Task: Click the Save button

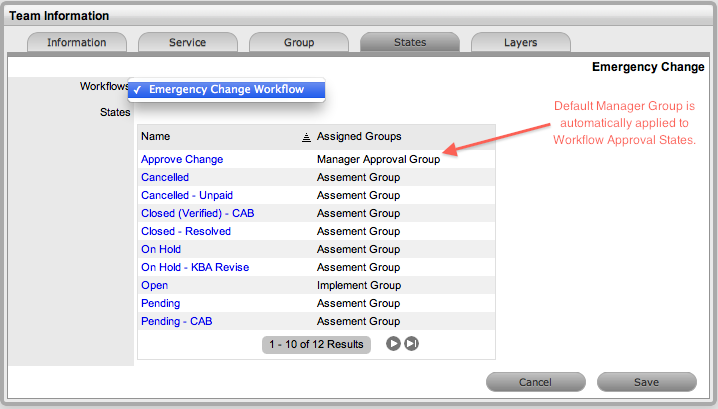Action: point(646,382)
